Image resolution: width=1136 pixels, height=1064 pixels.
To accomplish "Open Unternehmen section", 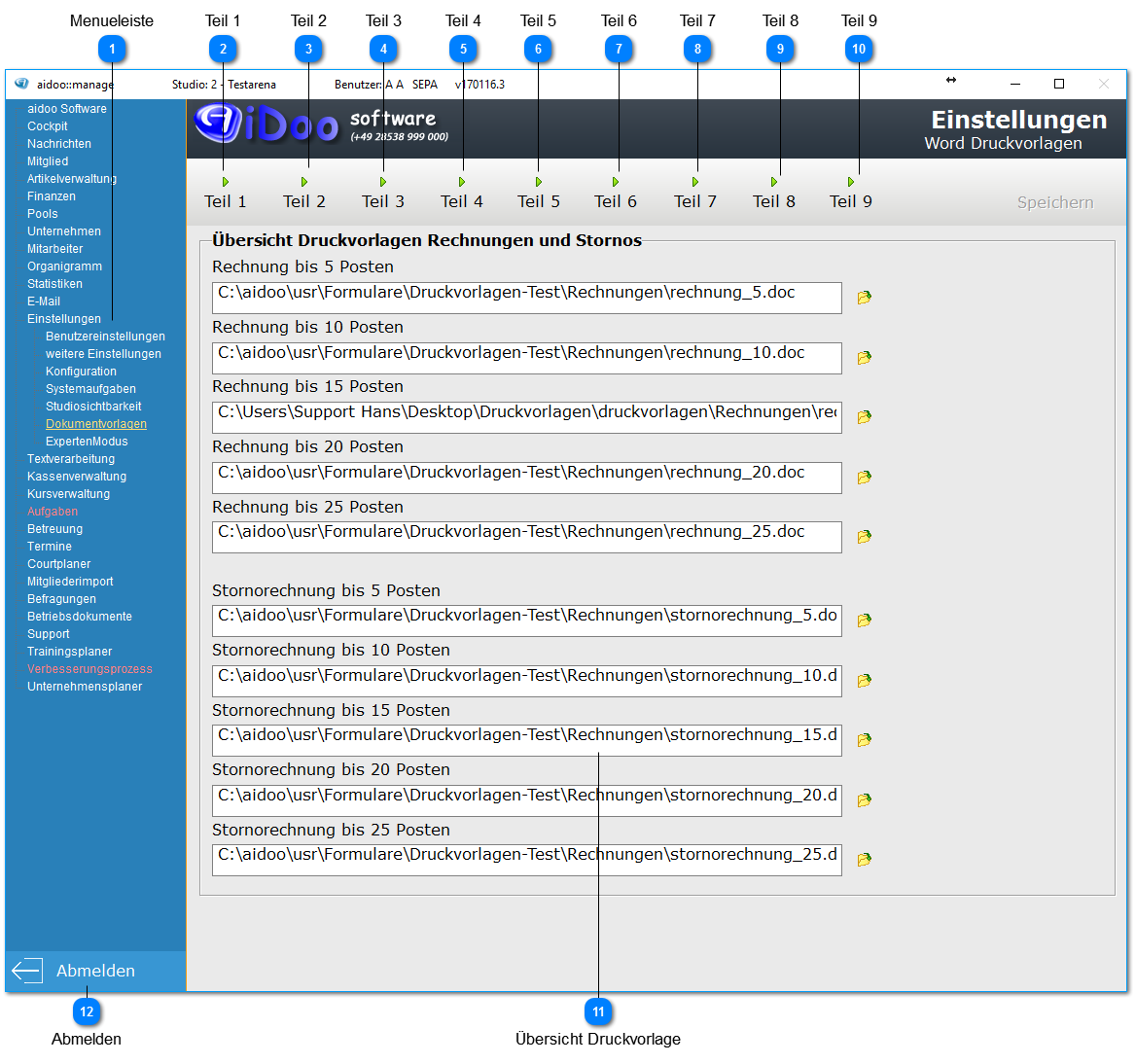I will pos(64,231).
